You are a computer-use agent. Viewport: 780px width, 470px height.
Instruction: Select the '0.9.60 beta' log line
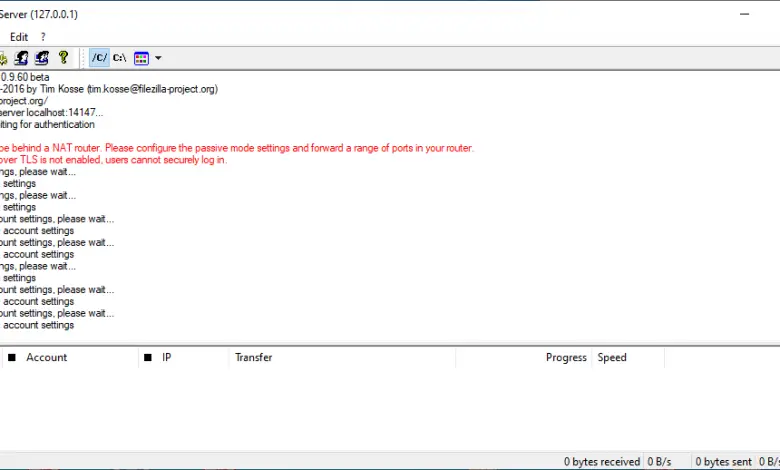tap(25, 77)
